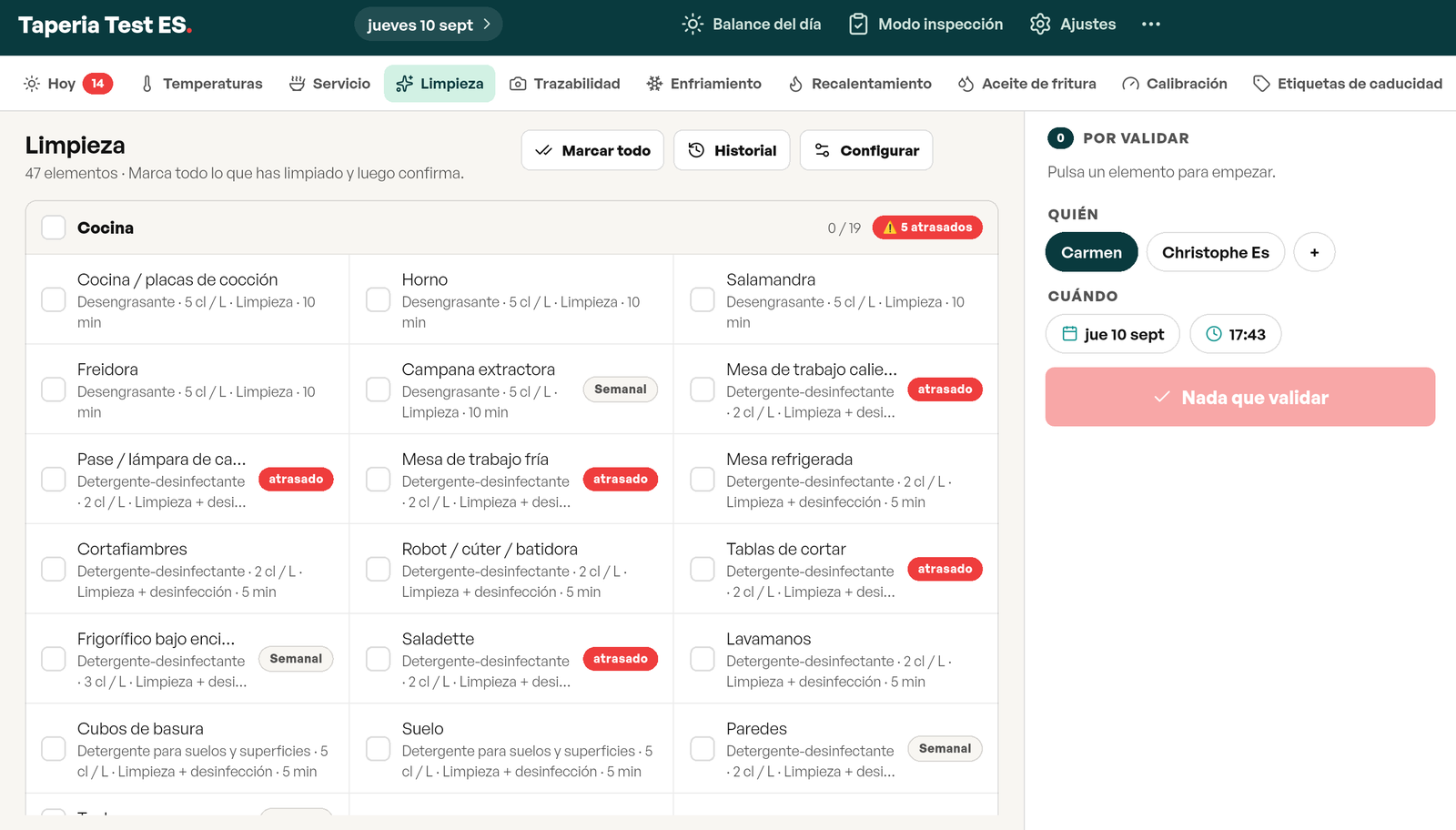Open the three-dots overflow menu

click(1151, 25)
